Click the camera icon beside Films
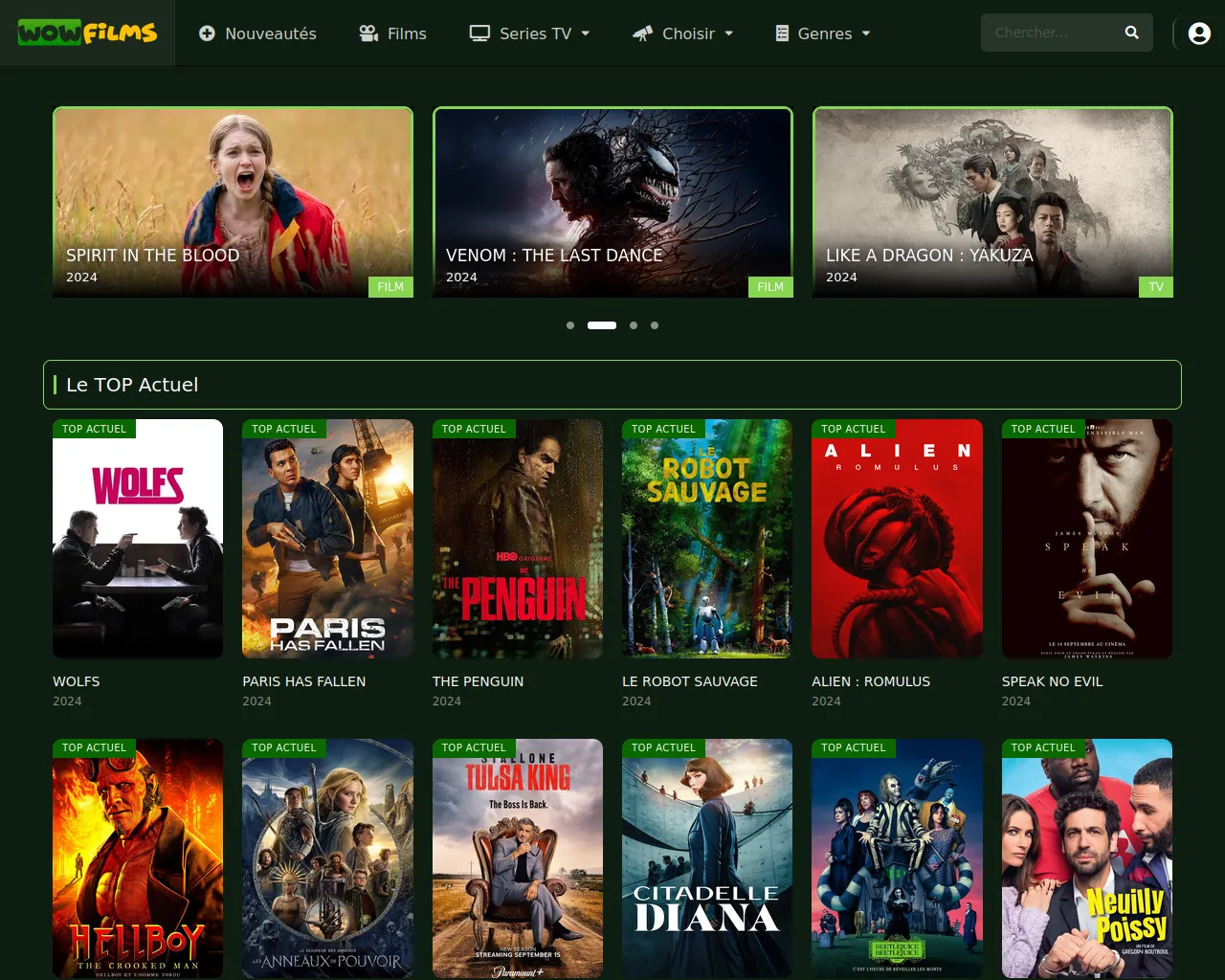 [368, 33]
